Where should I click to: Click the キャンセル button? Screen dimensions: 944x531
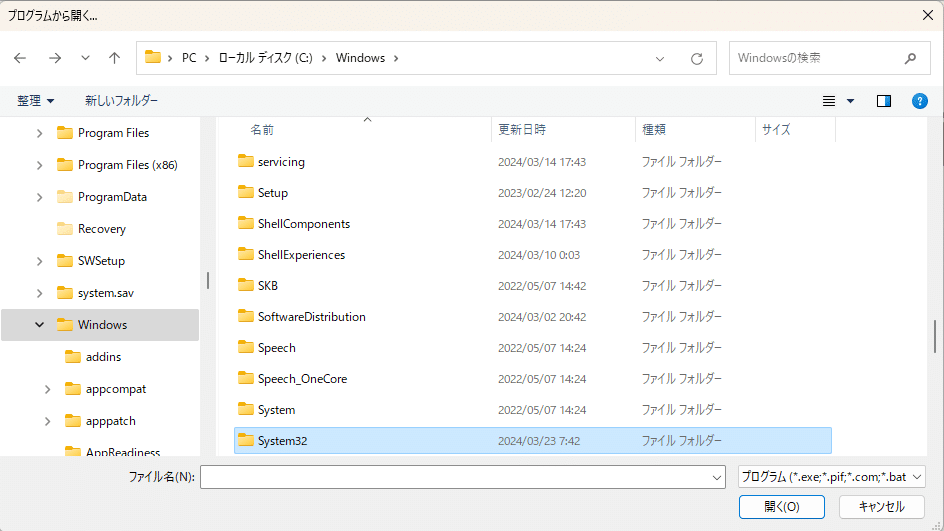point(881,507)
